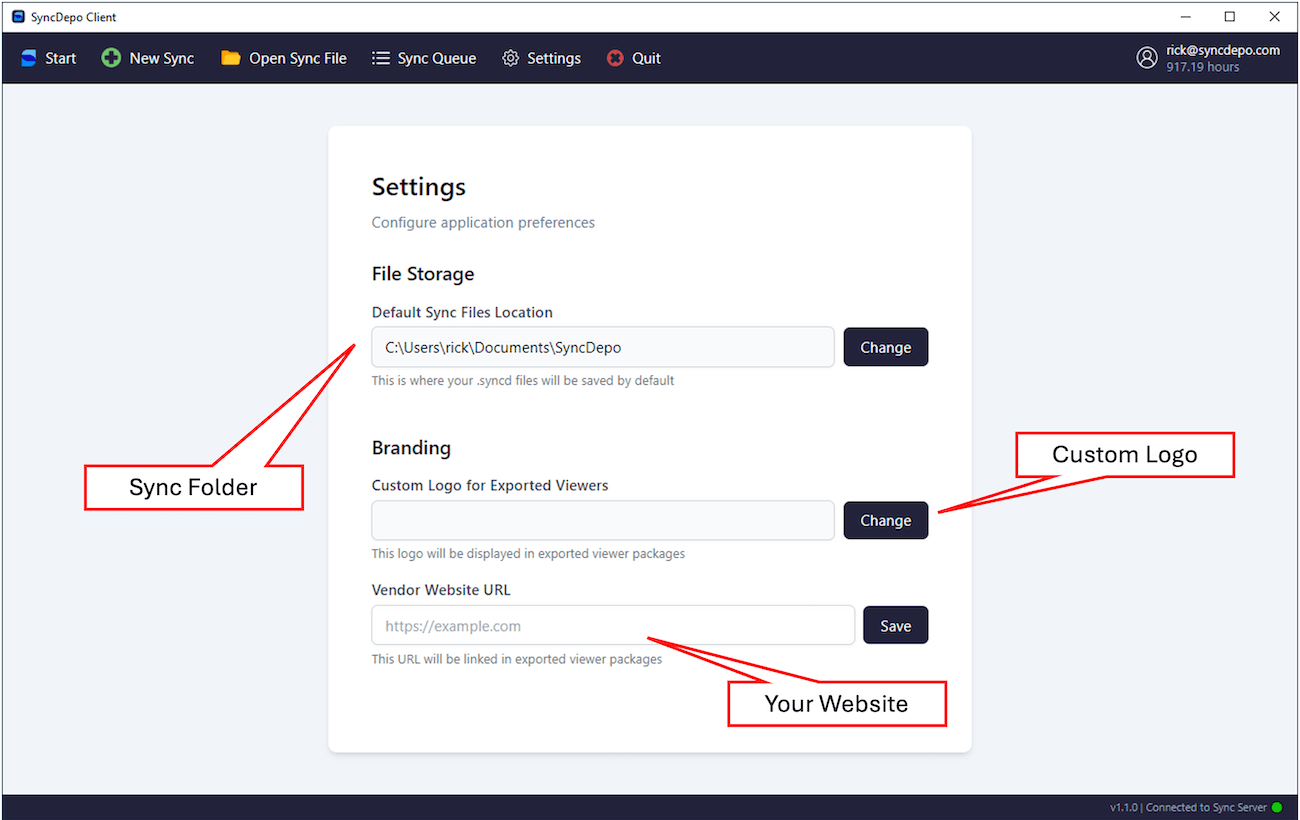The image size is (1300, 820).
Task: Click the empty Custom Logo field
Action: point(600,520)
